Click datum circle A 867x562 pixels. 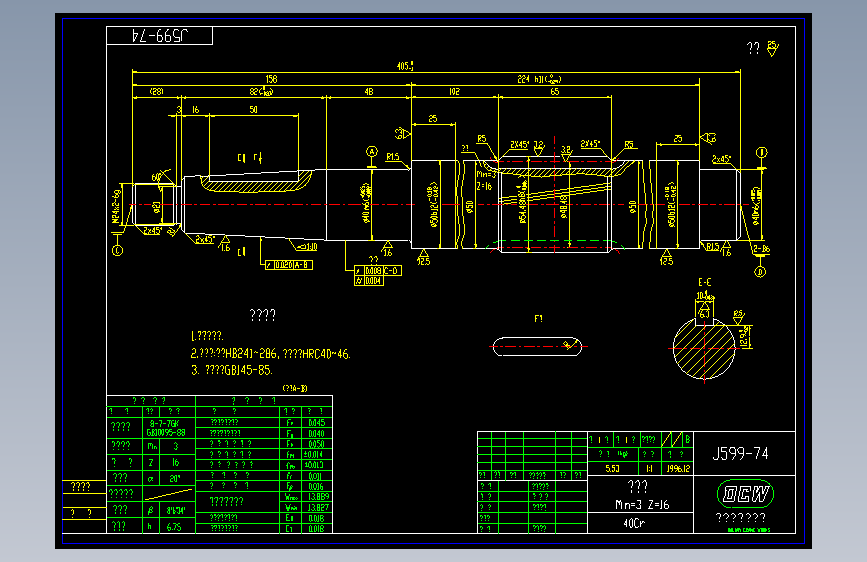(372, 152)
